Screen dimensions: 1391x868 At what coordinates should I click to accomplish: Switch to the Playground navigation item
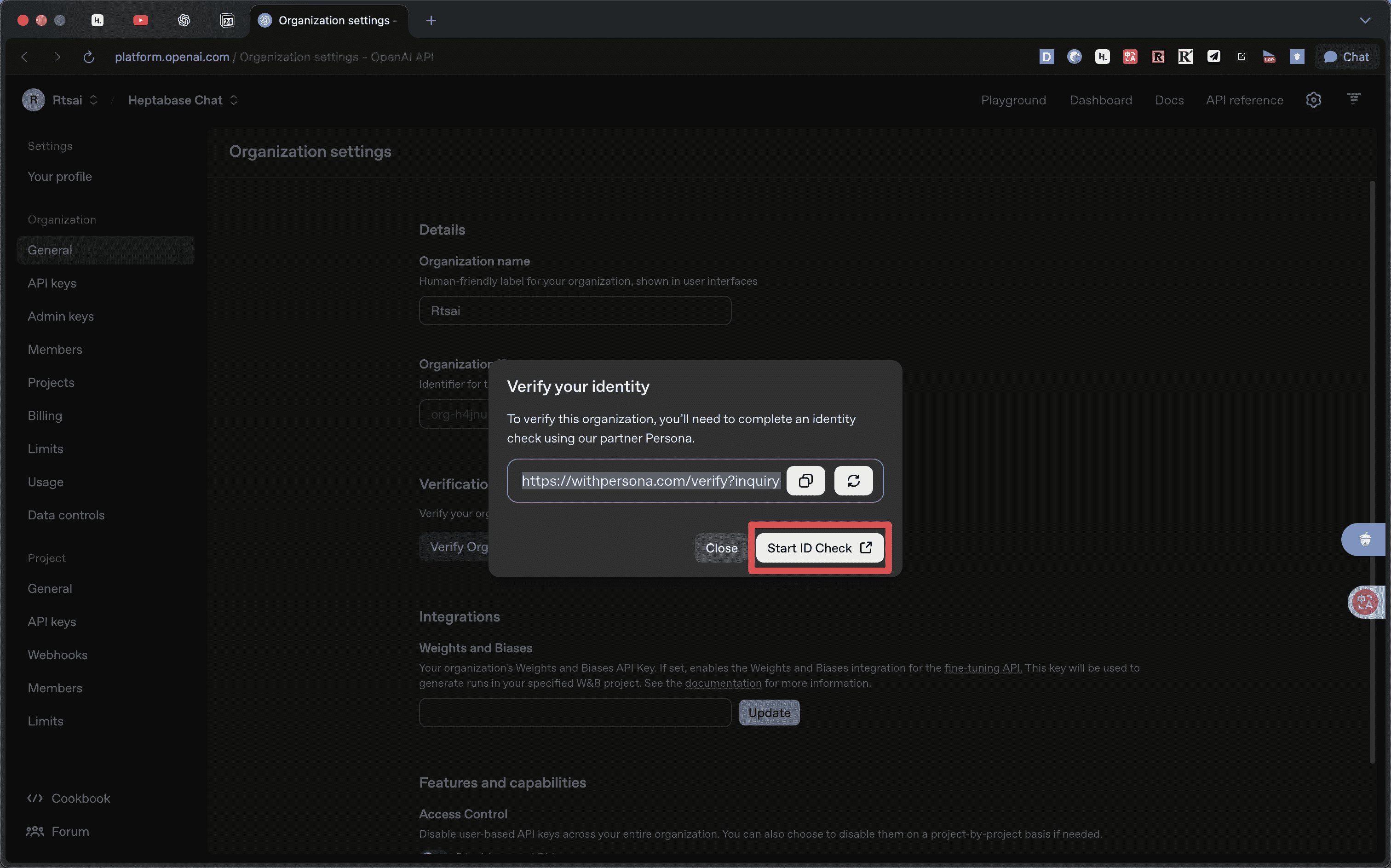1013,99
